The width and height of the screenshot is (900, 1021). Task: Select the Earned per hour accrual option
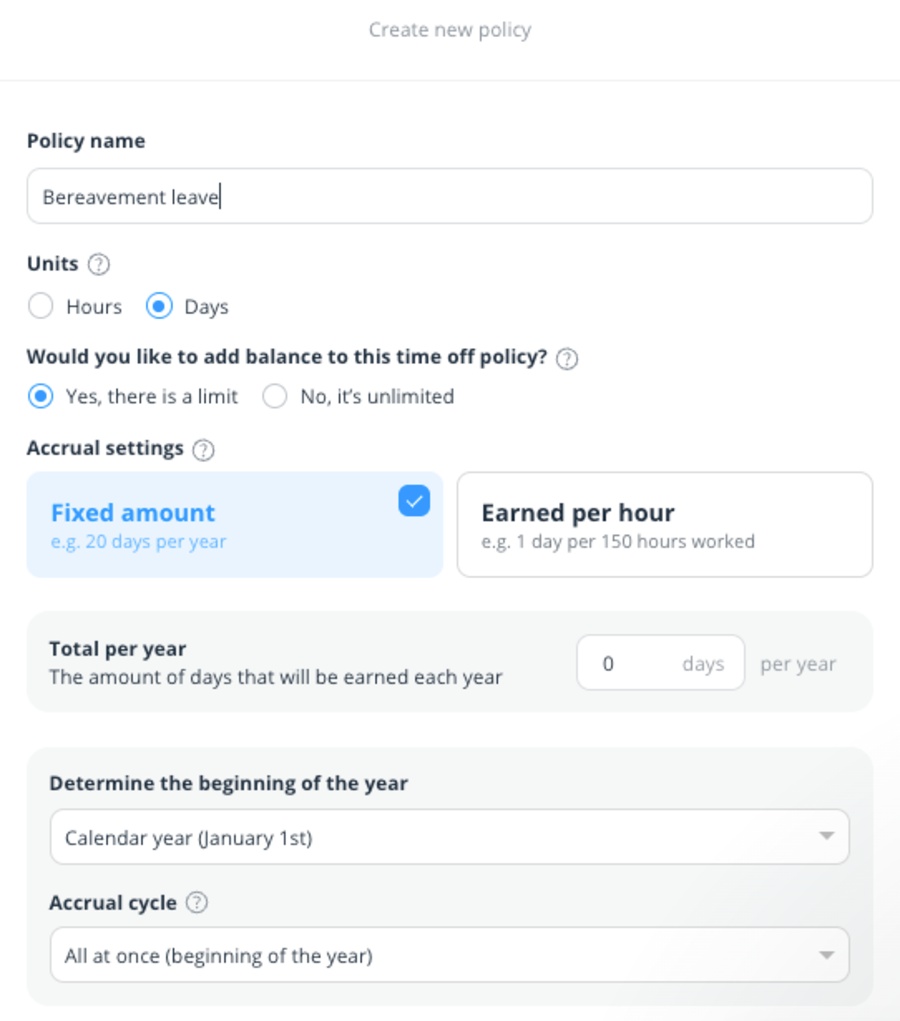pos(666,524)
